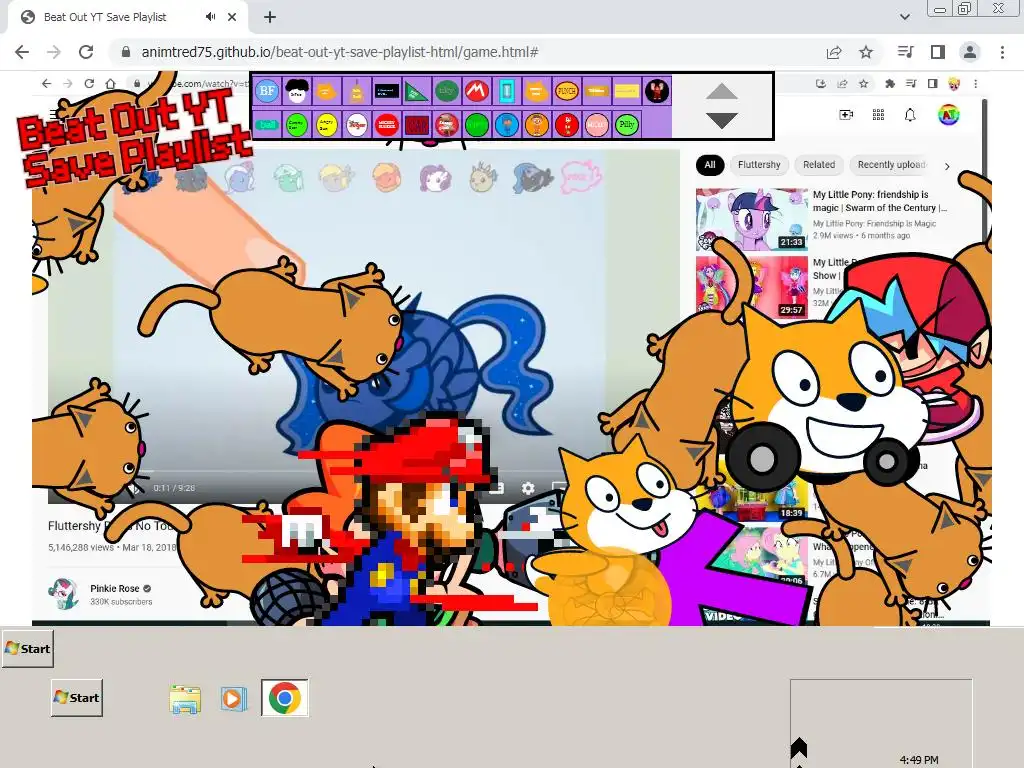
Task: Visit the Pinkie Rose channel name
Action: pos(115,588)
